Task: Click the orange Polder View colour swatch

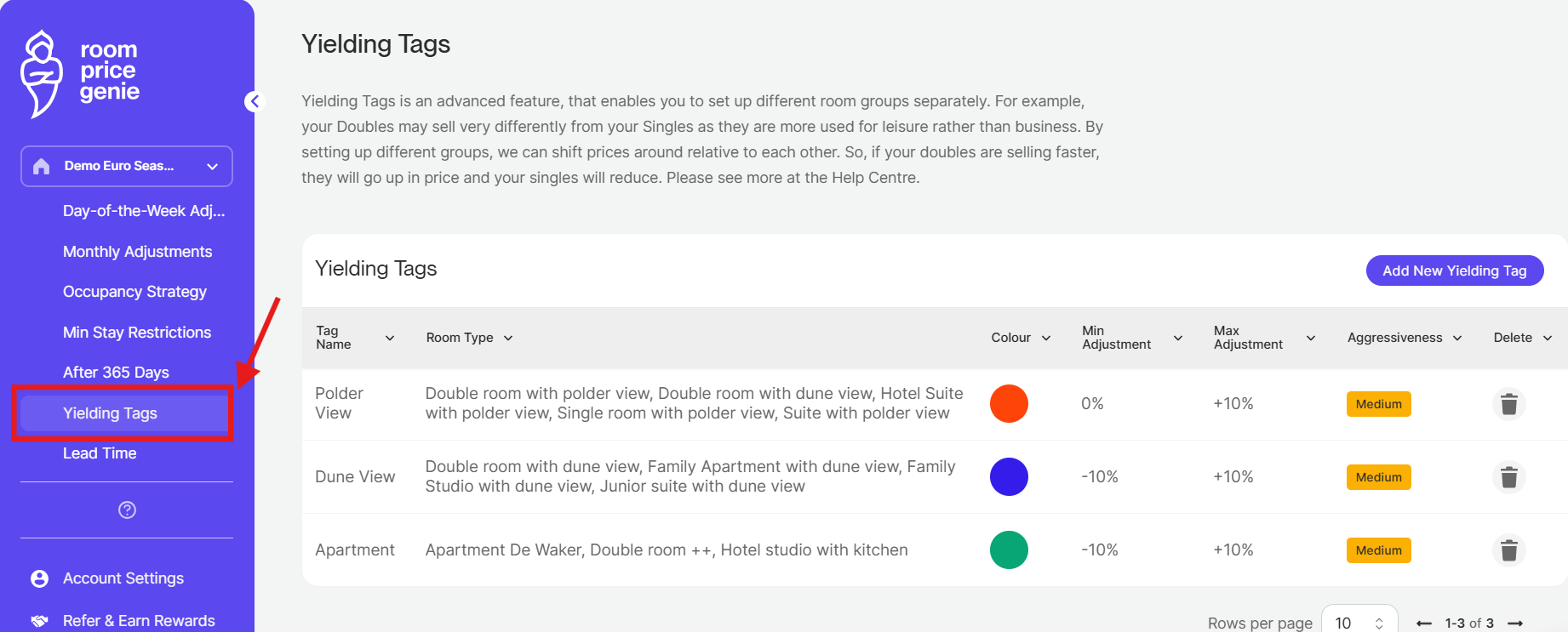Action: point(1009,404)
